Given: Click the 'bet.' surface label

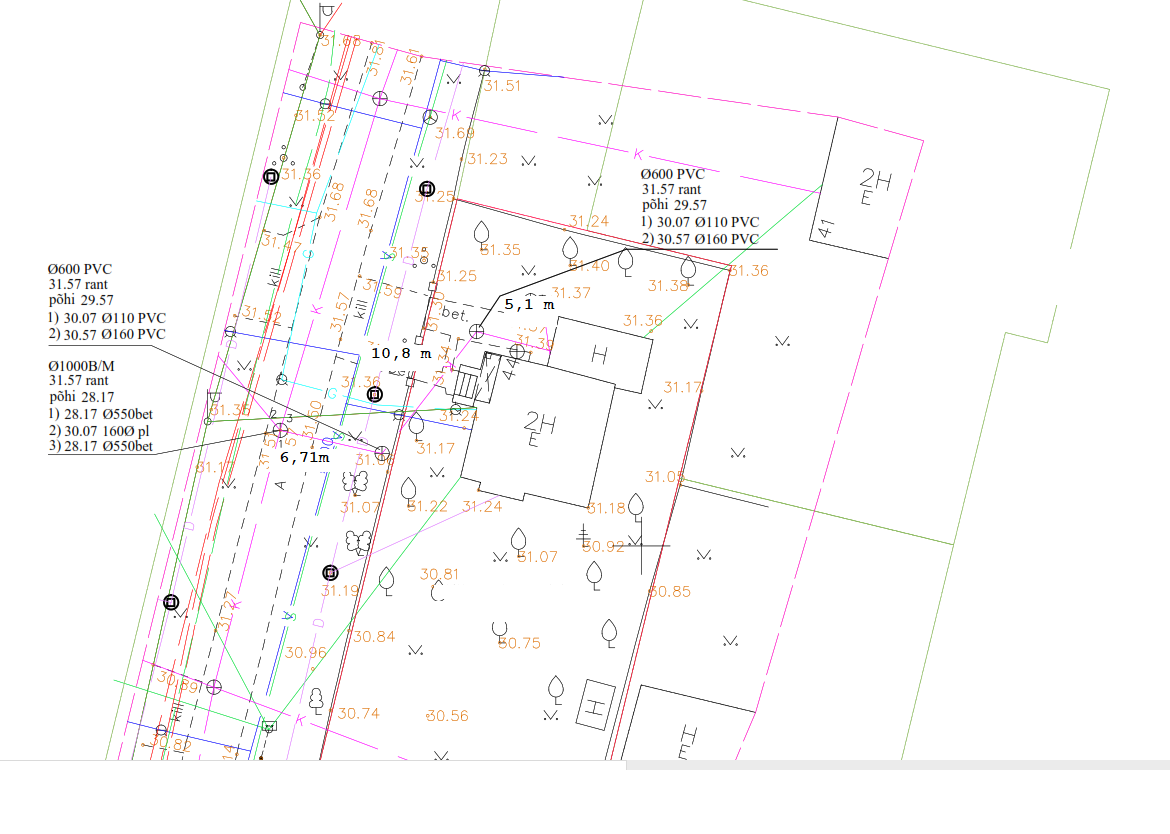Looking at the screenshot, I should 456,314.
